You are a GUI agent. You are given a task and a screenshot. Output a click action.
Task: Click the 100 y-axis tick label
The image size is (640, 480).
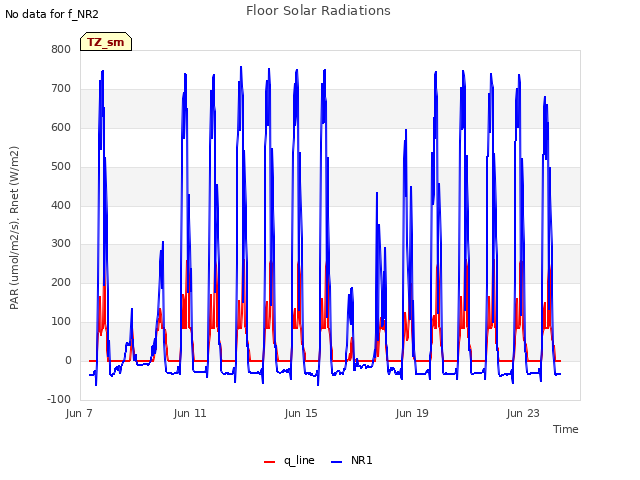pyautogui.click(x=61, y=322)
